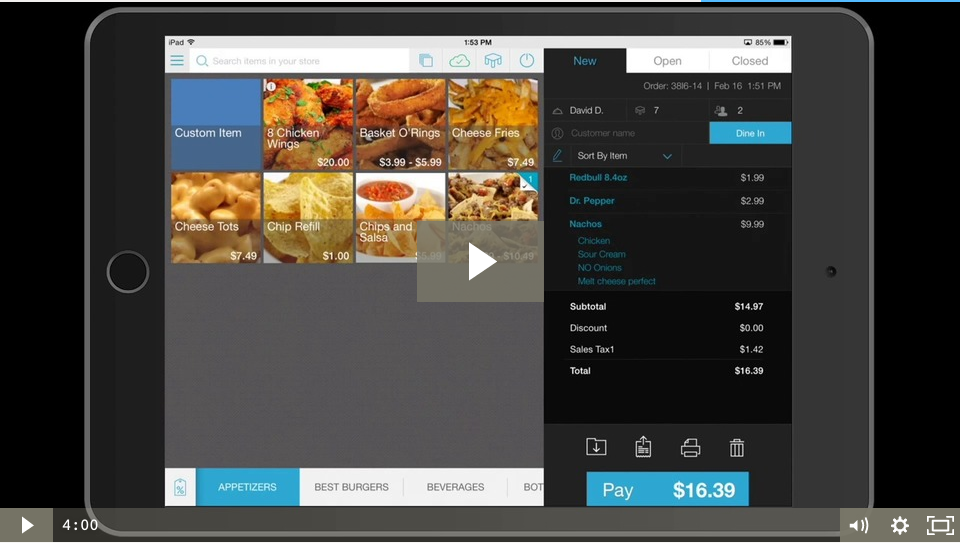
Task: Click the Total $16.39 row
Action: click(x=666, y=371)
